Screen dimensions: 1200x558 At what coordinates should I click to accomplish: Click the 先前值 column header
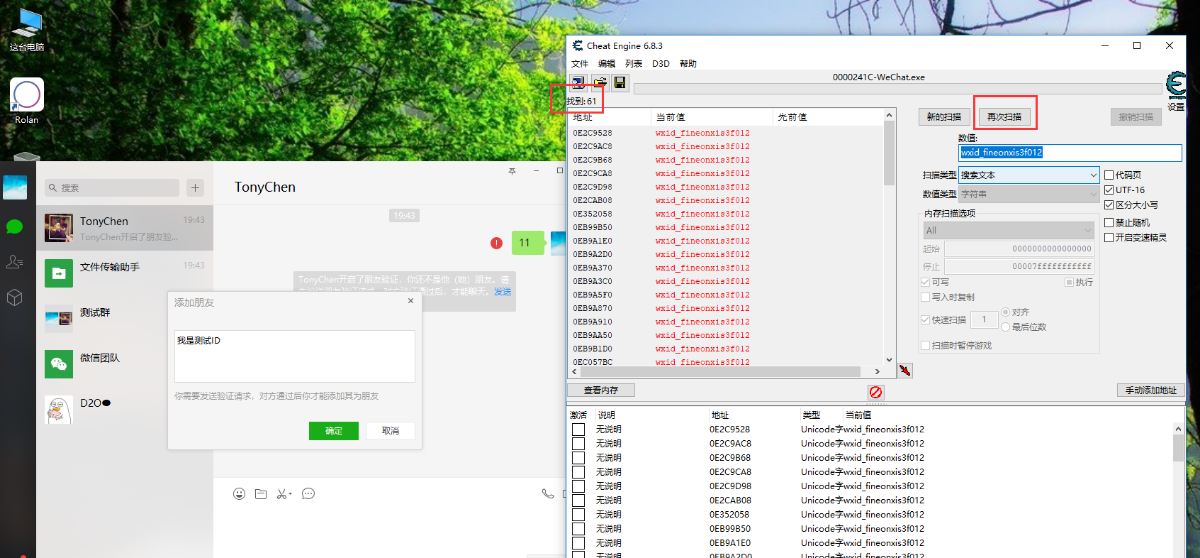pos(830,117)
